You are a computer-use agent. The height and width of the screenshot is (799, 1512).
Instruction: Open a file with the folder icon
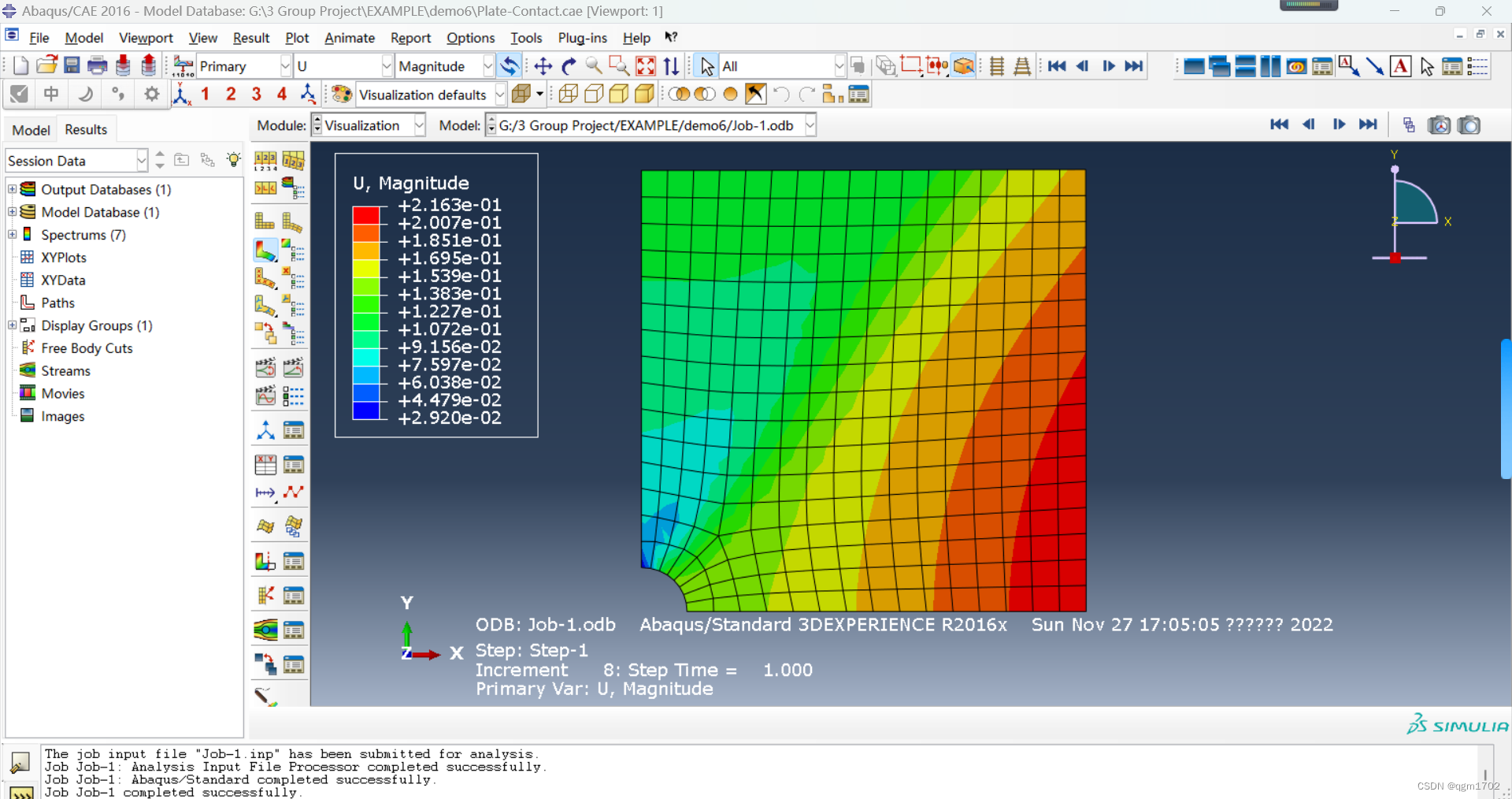(x=46, y=65)
